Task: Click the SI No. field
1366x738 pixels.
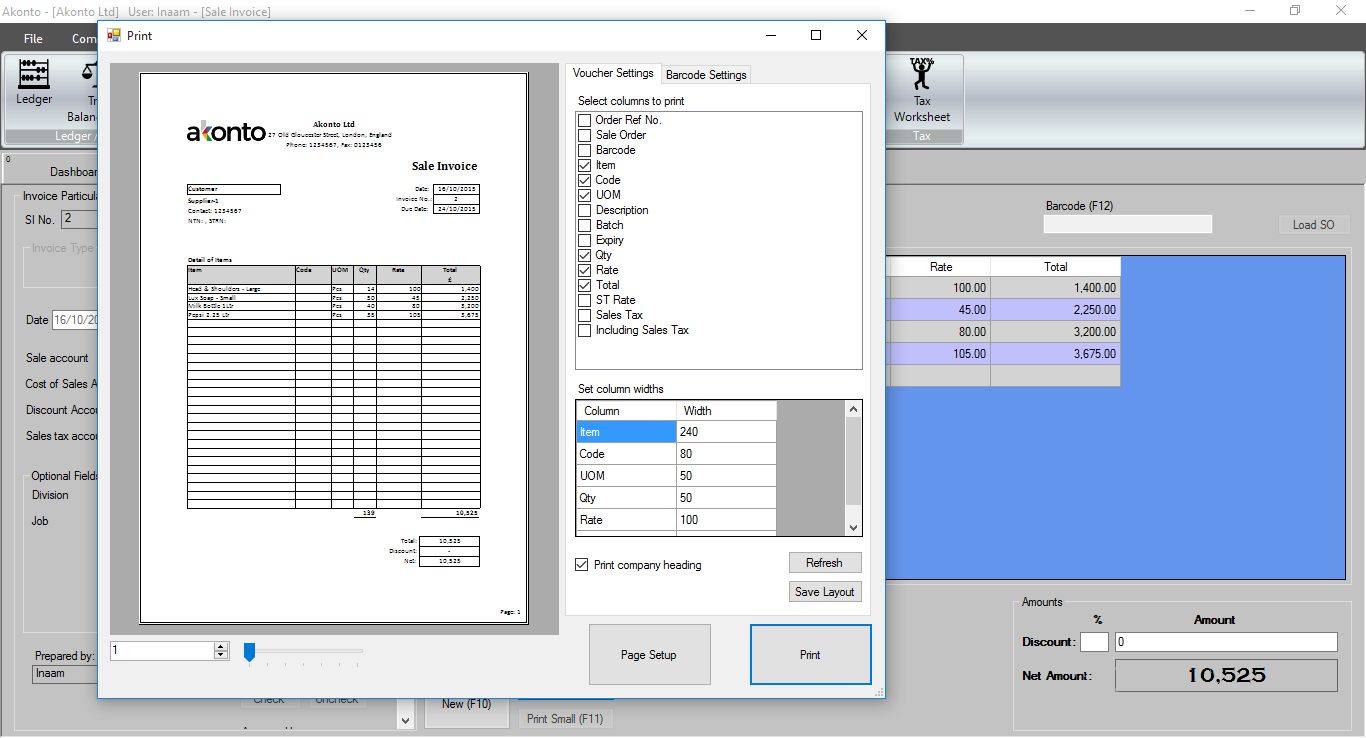Action: pyautogui.click(x=79, y=219)
